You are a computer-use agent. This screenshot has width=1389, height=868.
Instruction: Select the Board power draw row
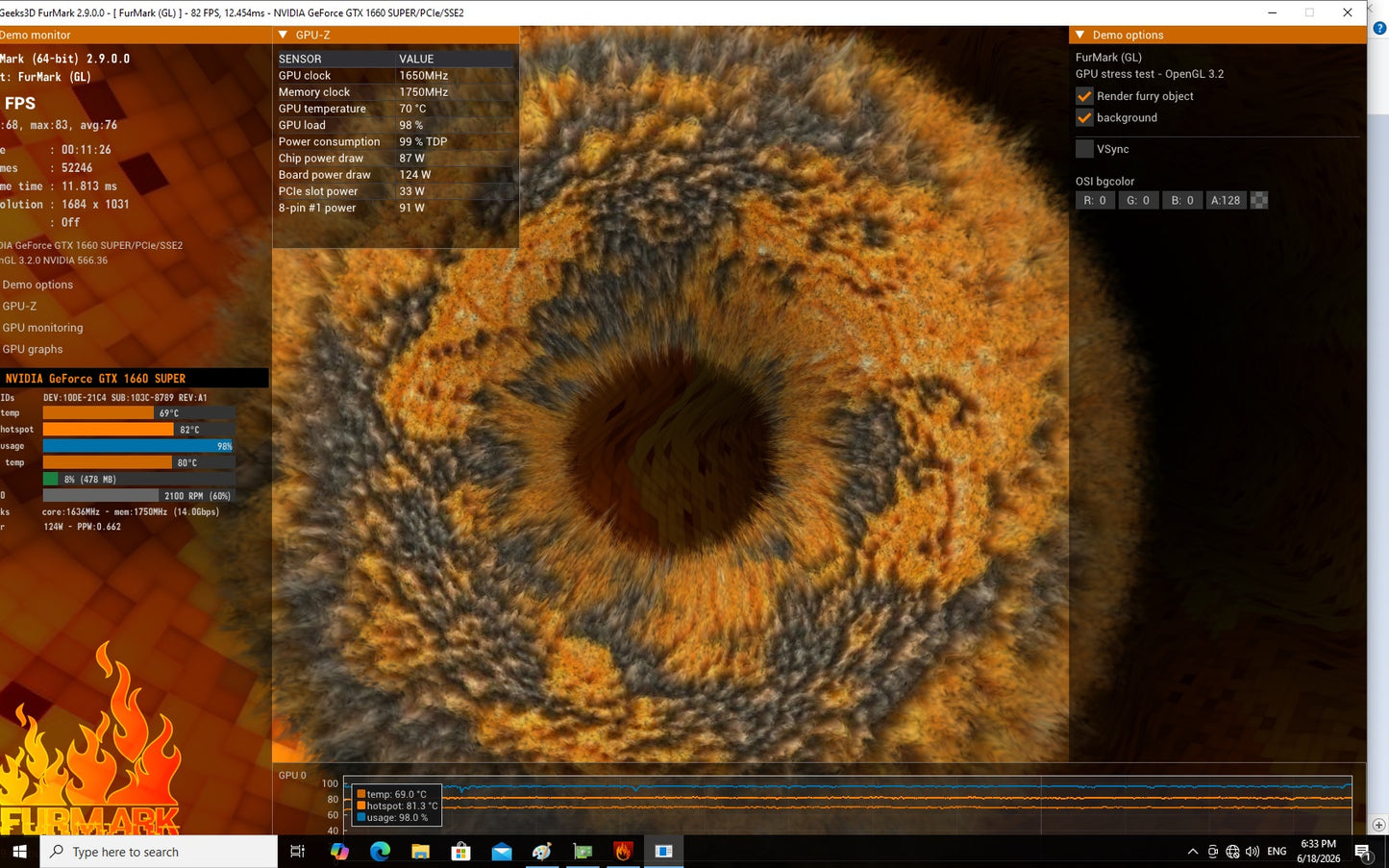(x=395, y=175)
